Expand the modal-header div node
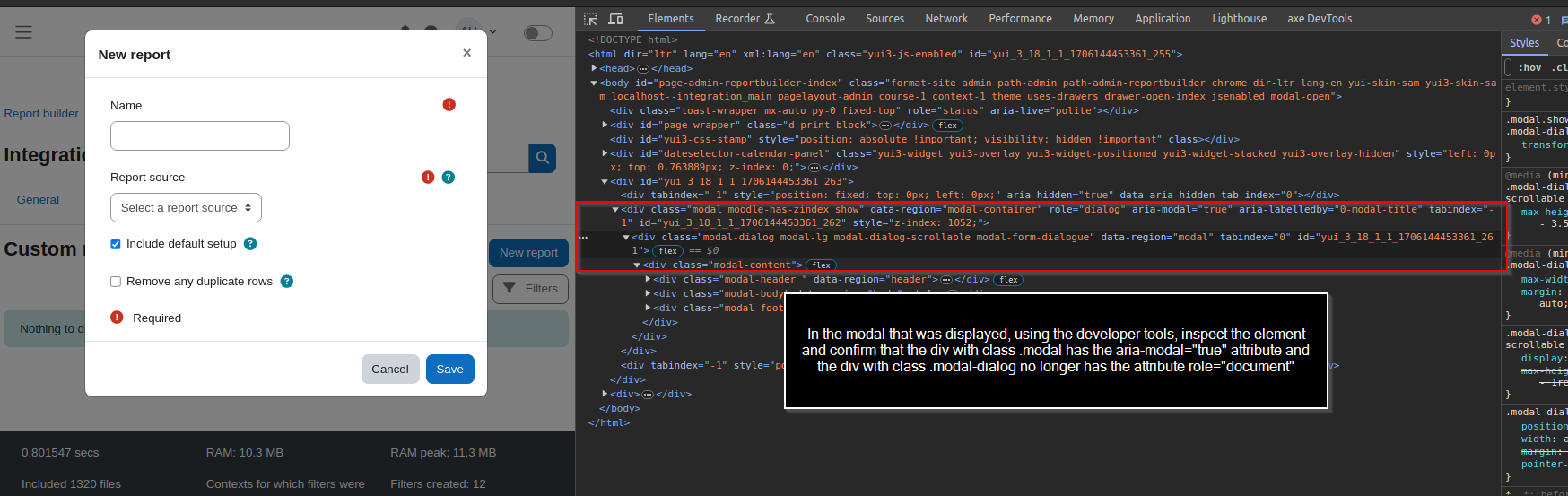Viewport: 1568px width, 496px height. click(648, 279)
